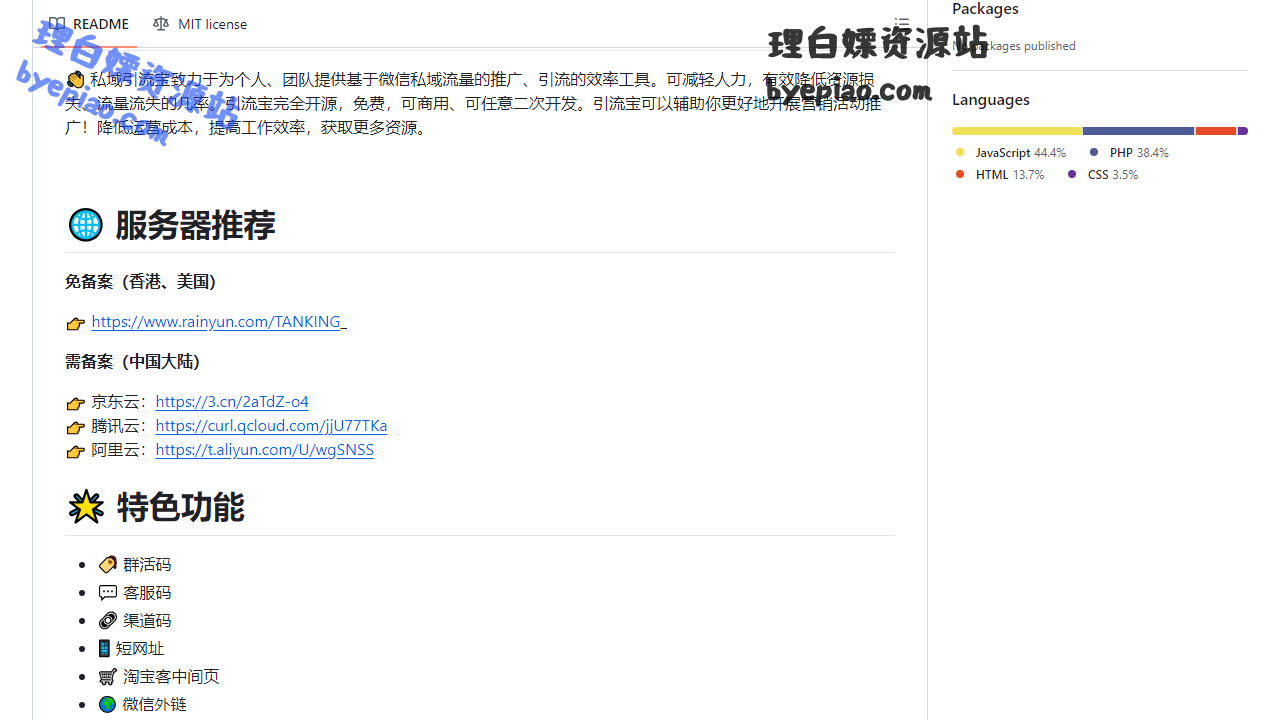The image size is (1280, 720).
Task: Open the 阿里云 t.aliyun.com link
Action: [265, 450]
